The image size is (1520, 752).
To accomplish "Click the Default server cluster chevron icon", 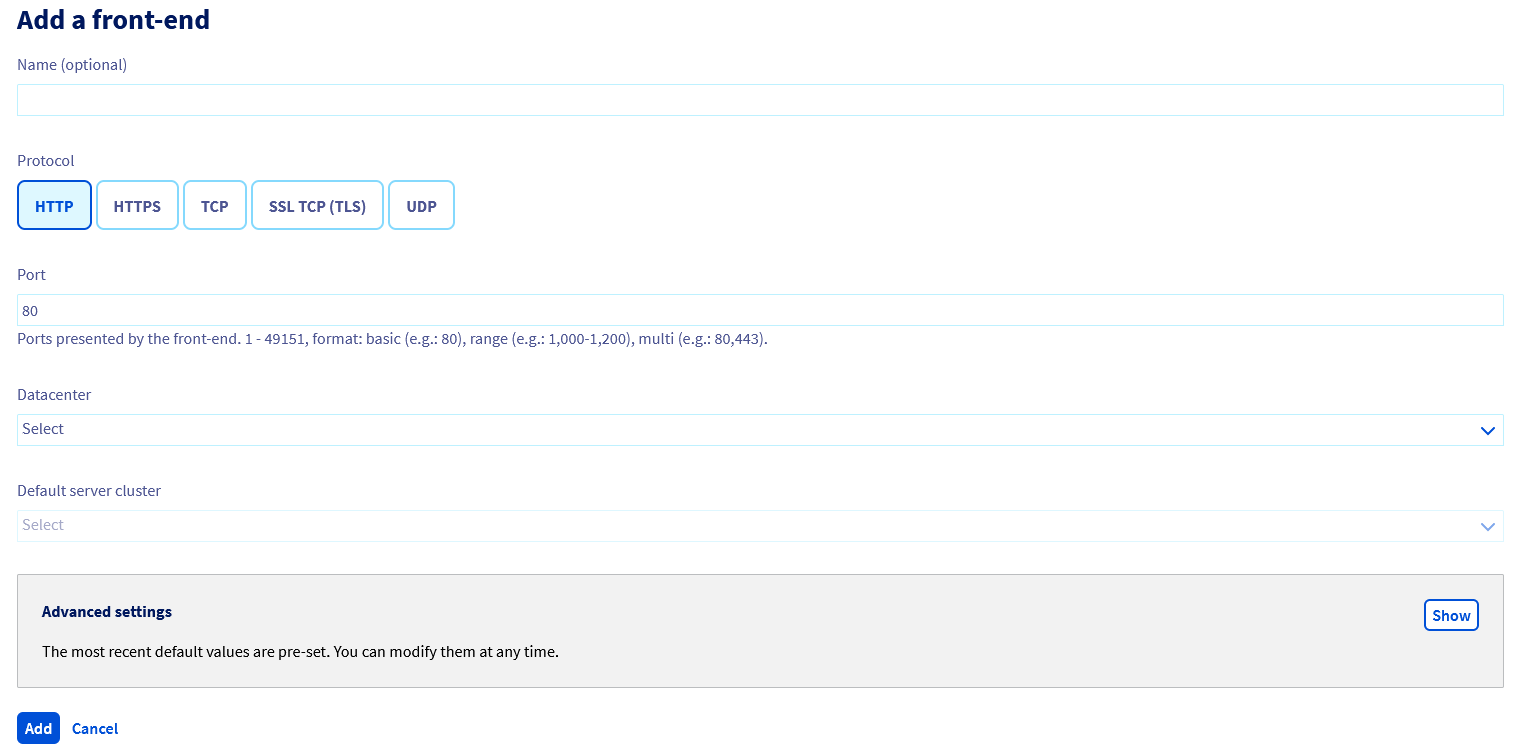I will (1489, 525).
